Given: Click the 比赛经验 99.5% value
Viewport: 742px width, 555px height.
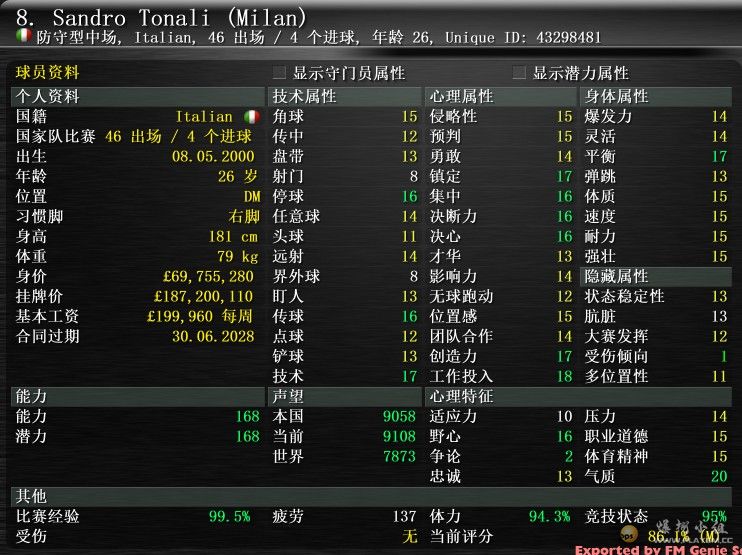Looking at the screenshot, I should pos(229,517).
